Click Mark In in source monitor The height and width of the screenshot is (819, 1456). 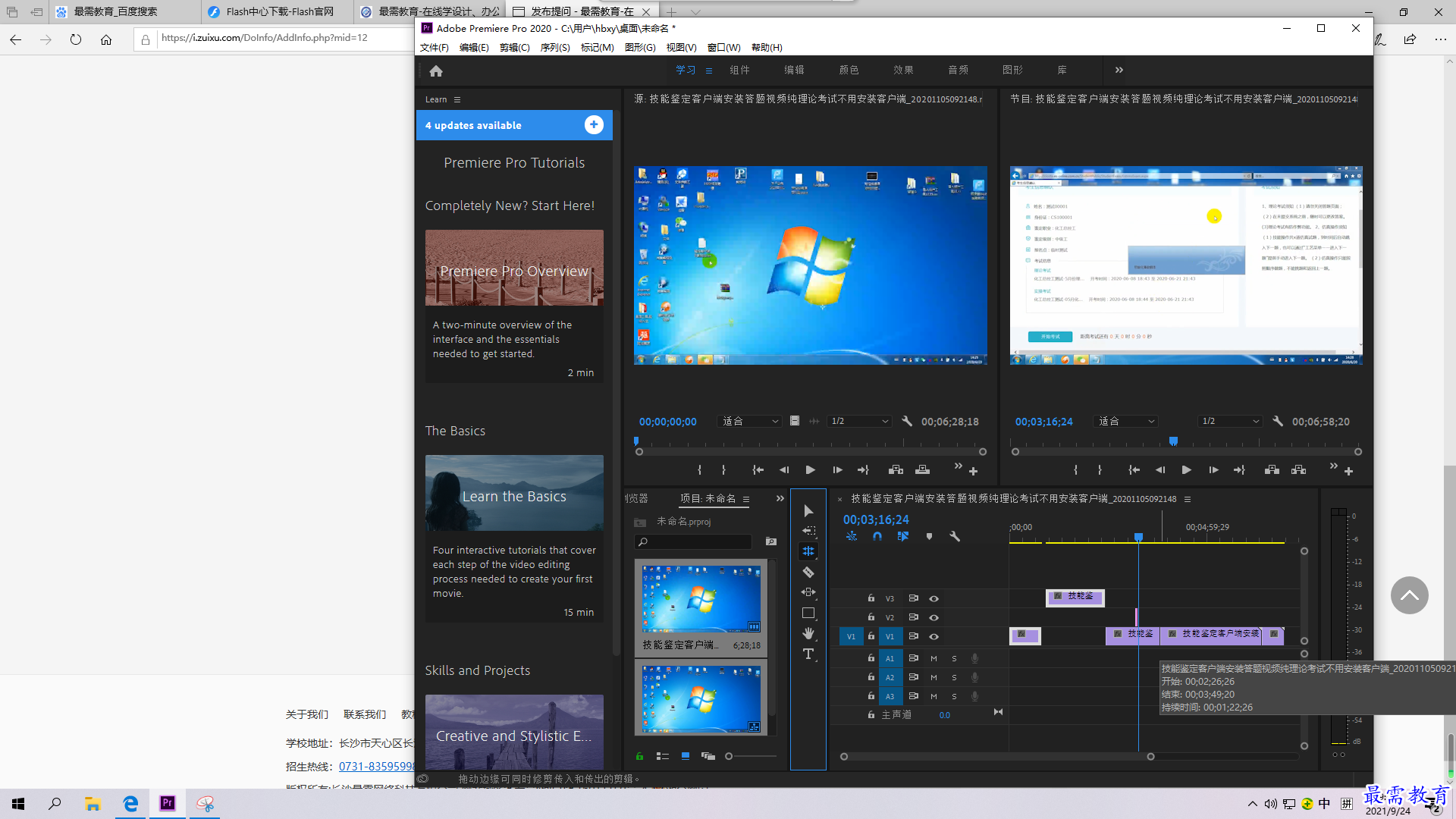coord(699,470)
